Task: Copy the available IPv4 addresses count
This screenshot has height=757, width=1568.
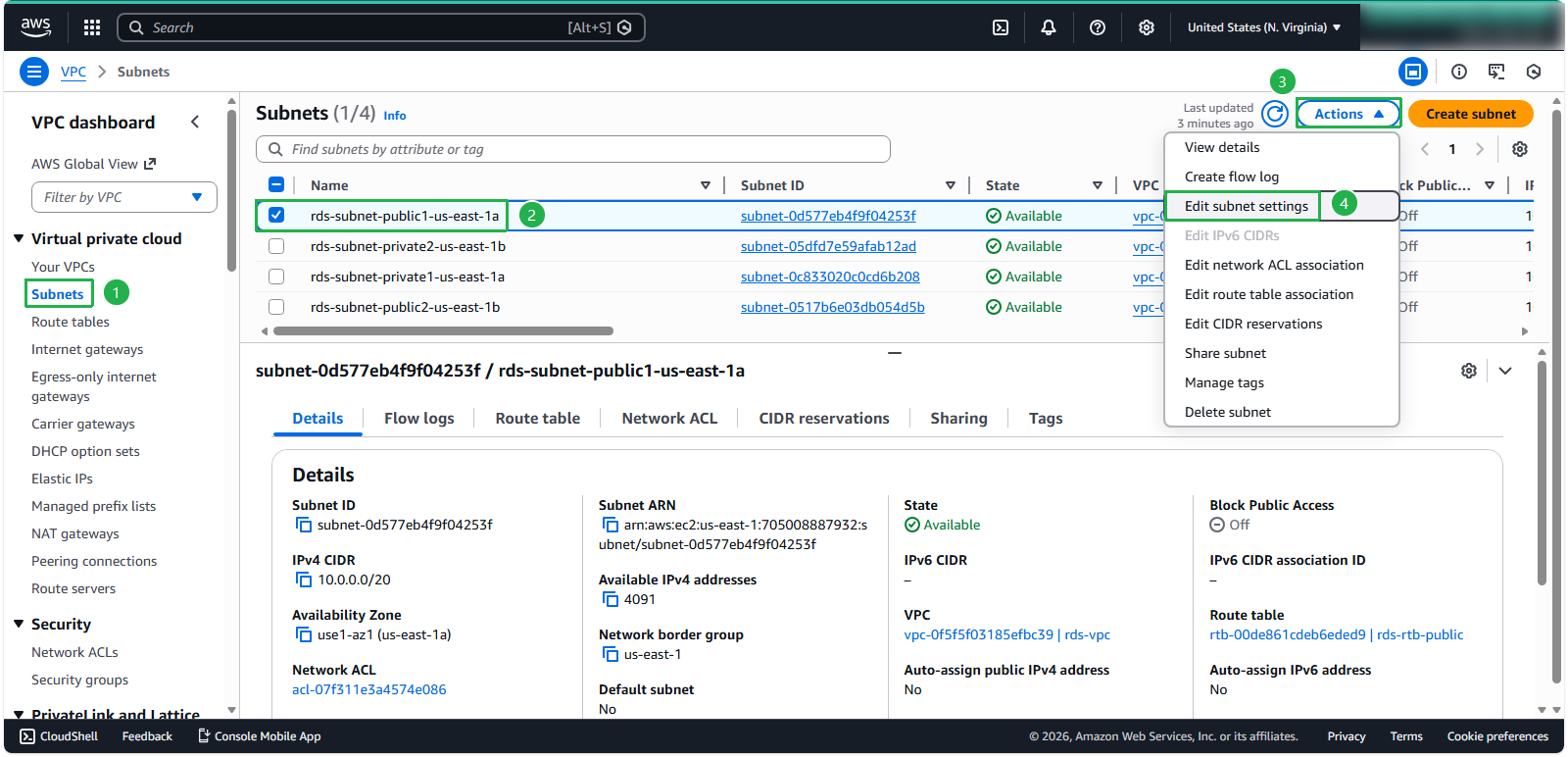Action: 611,600
